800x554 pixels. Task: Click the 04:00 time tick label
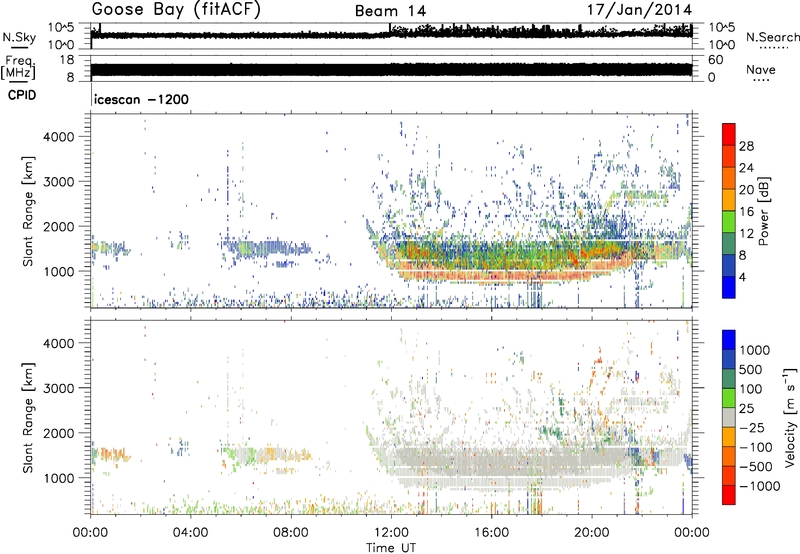pyautogui.click(x=190, y=533)
